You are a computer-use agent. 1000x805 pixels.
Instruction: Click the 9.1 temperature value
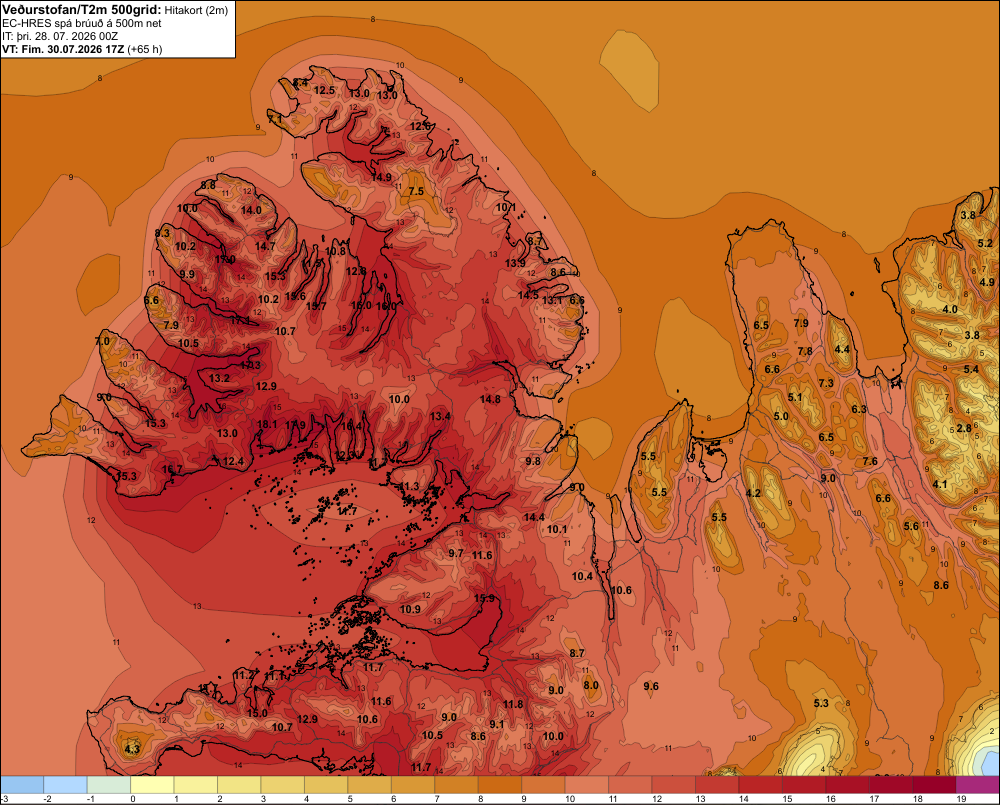point(497,724)
